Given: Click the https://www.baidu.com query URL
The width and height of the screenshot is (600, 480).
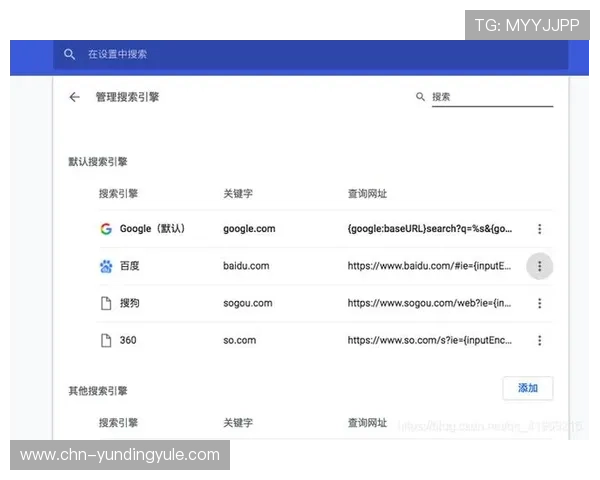Looking at the screenshot, I should coord(429,266).
